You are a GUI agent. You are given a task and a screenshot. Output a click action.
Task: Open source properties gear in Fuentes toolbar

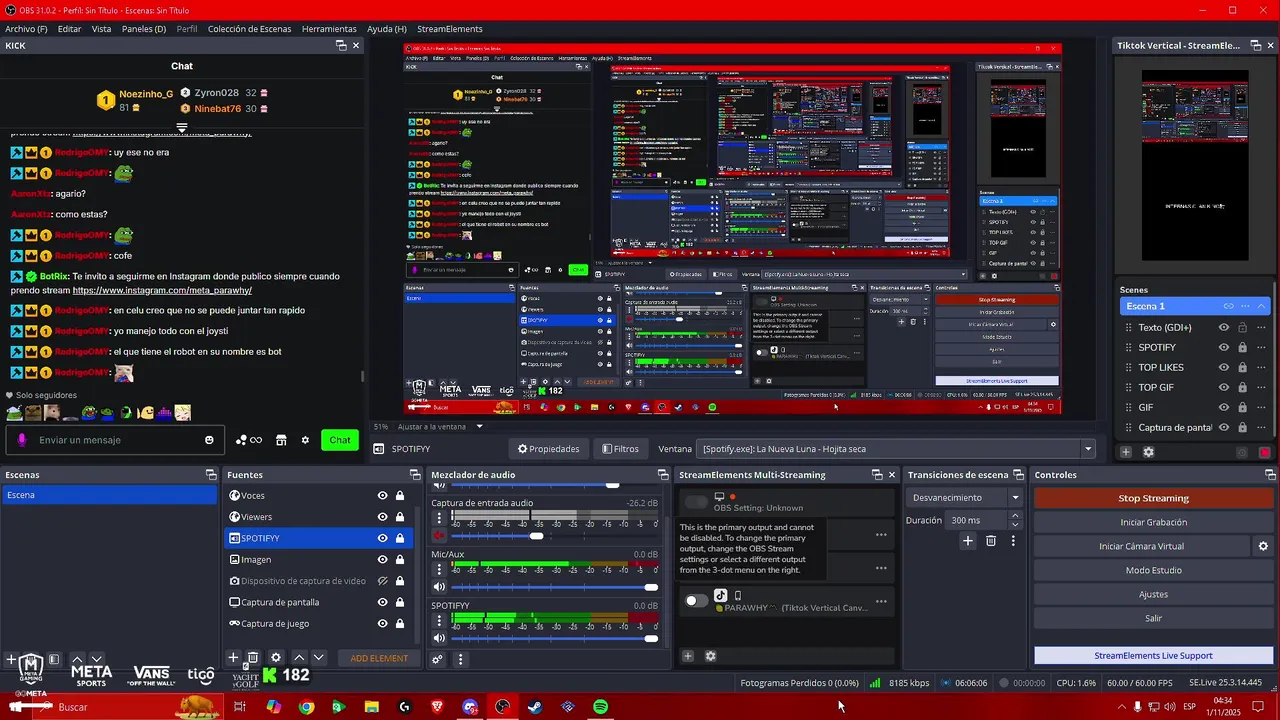pos(276,657)
